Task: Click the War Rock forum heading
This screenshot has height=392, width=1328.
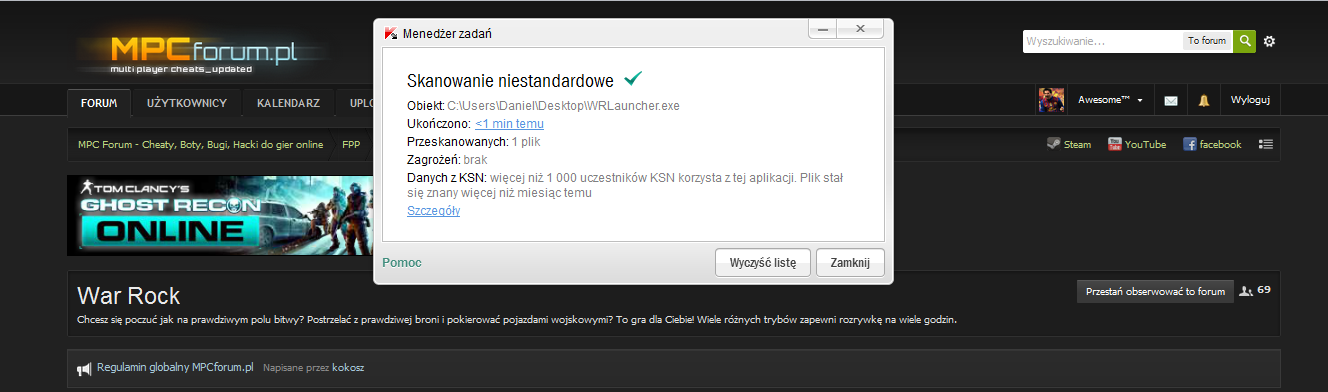Action: [x=128, y=295]
